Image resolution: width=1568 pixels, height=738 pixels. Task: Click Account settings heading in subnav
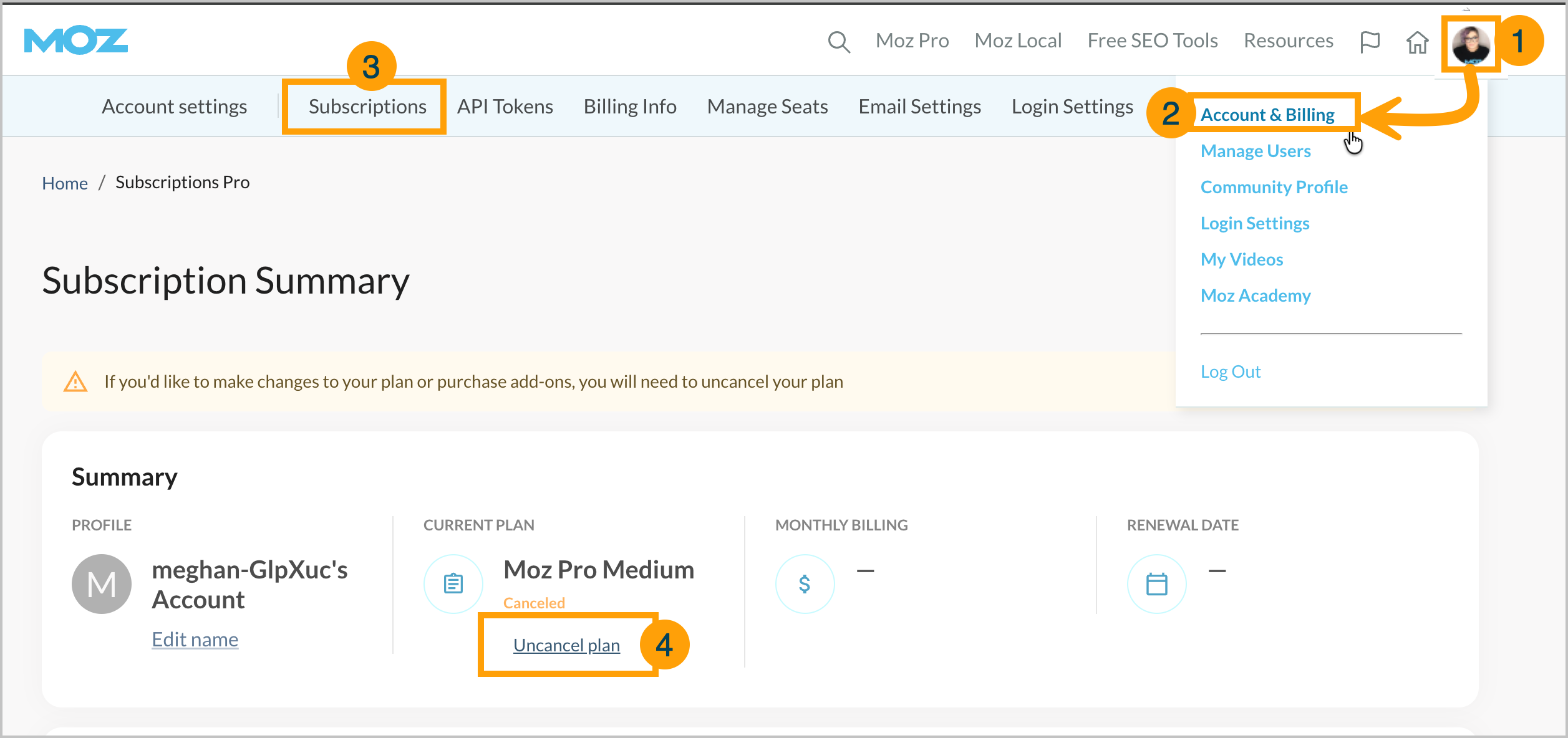175,107
